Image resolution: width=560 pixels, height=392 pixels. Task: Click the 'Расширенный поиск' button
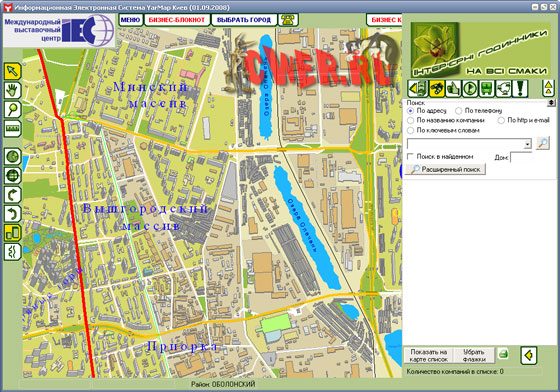(446, 169)
